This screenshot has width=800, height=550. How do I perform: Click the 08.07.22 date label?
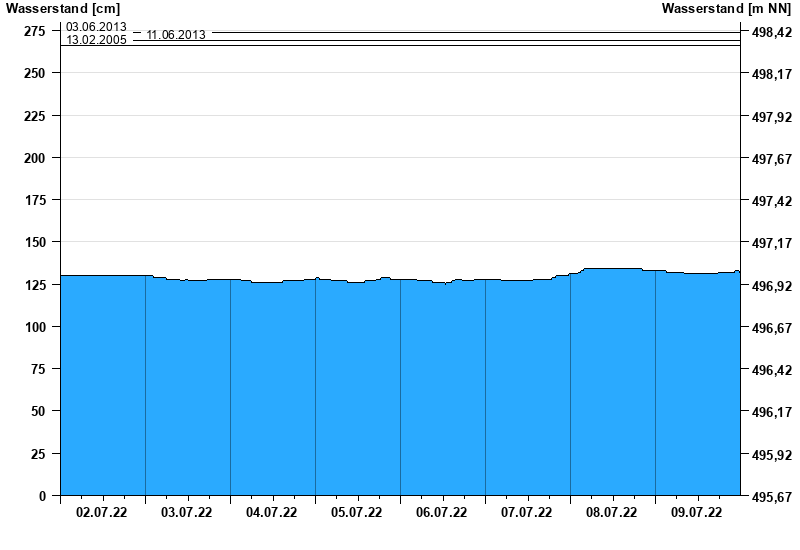pyautogui.click(x=612, y=513)
